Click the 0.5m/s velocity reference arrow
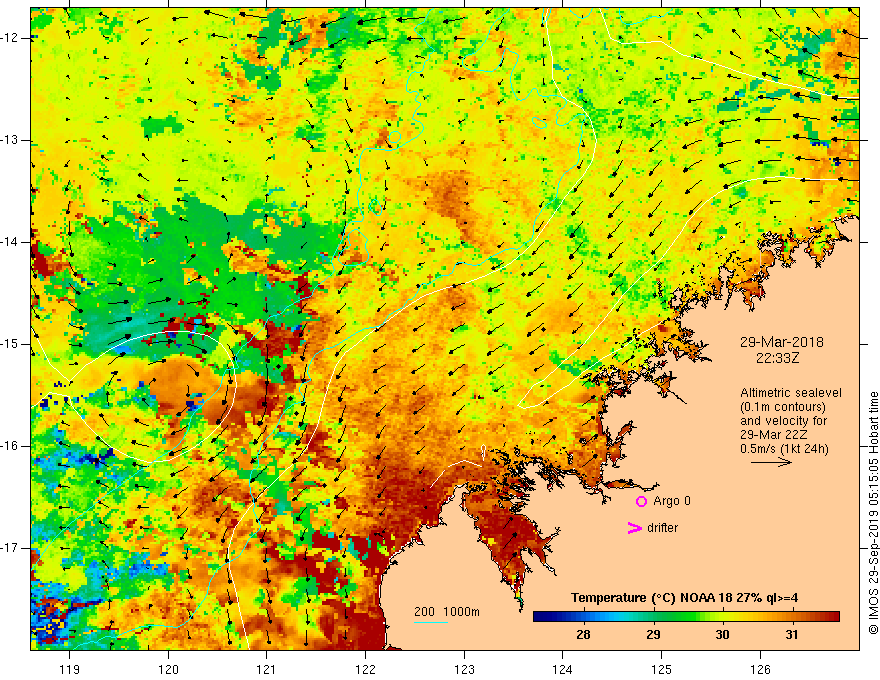This screenshot has height=680, width=880. point(771,463)
